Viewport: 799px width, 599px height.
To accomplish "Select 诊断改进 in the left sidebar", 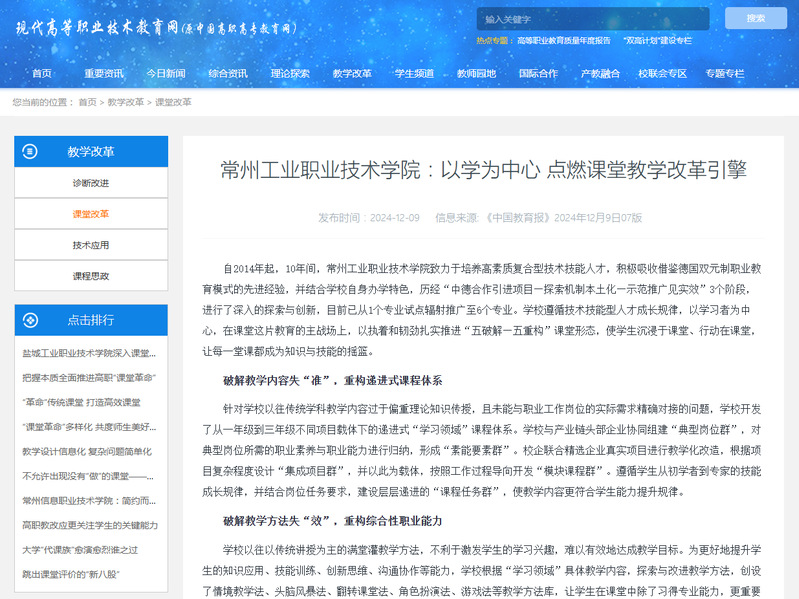I will point(91,183).
